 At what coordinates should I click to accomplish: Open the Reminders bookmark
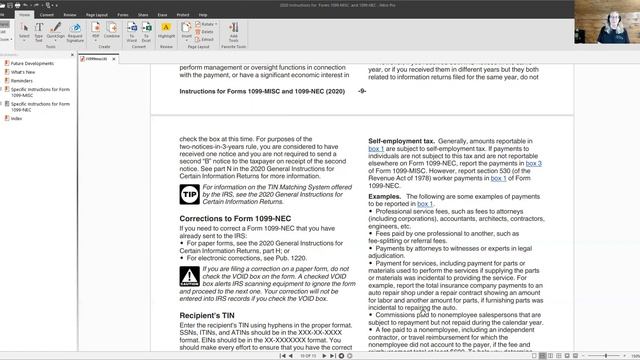[22, 80]
